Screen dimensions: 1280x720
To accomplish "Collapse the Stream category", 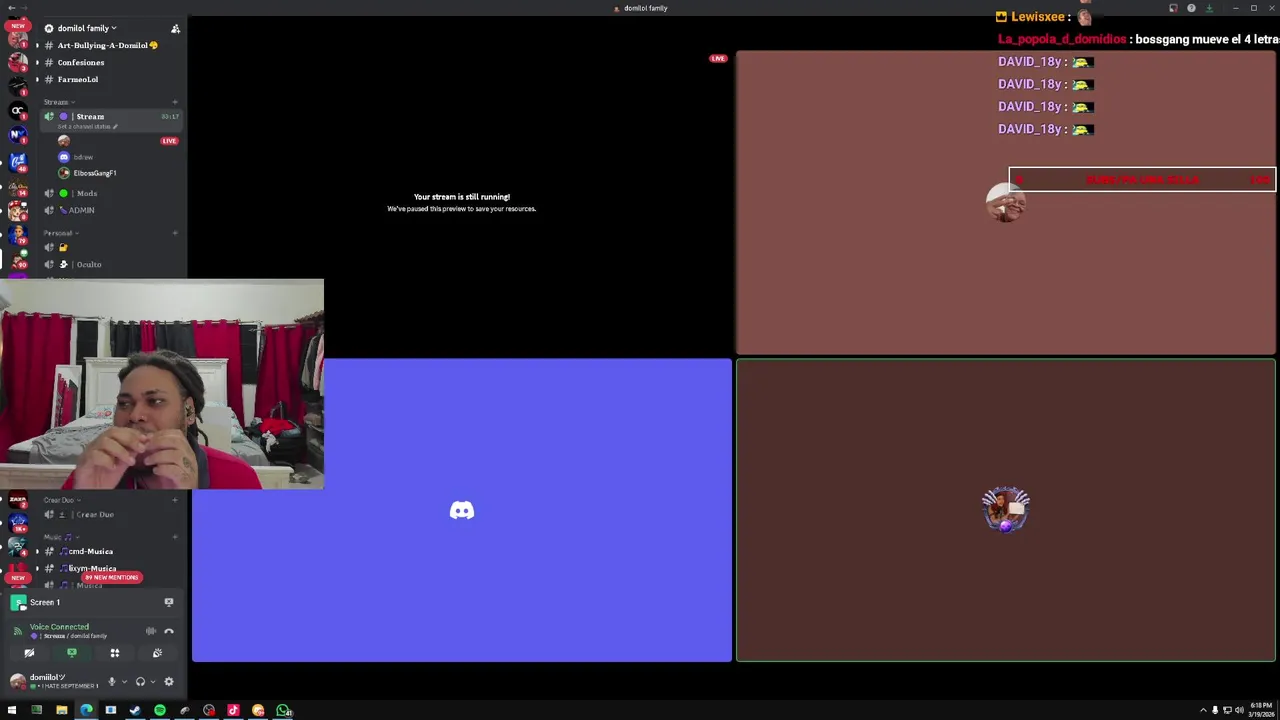I will pos(59,102).
